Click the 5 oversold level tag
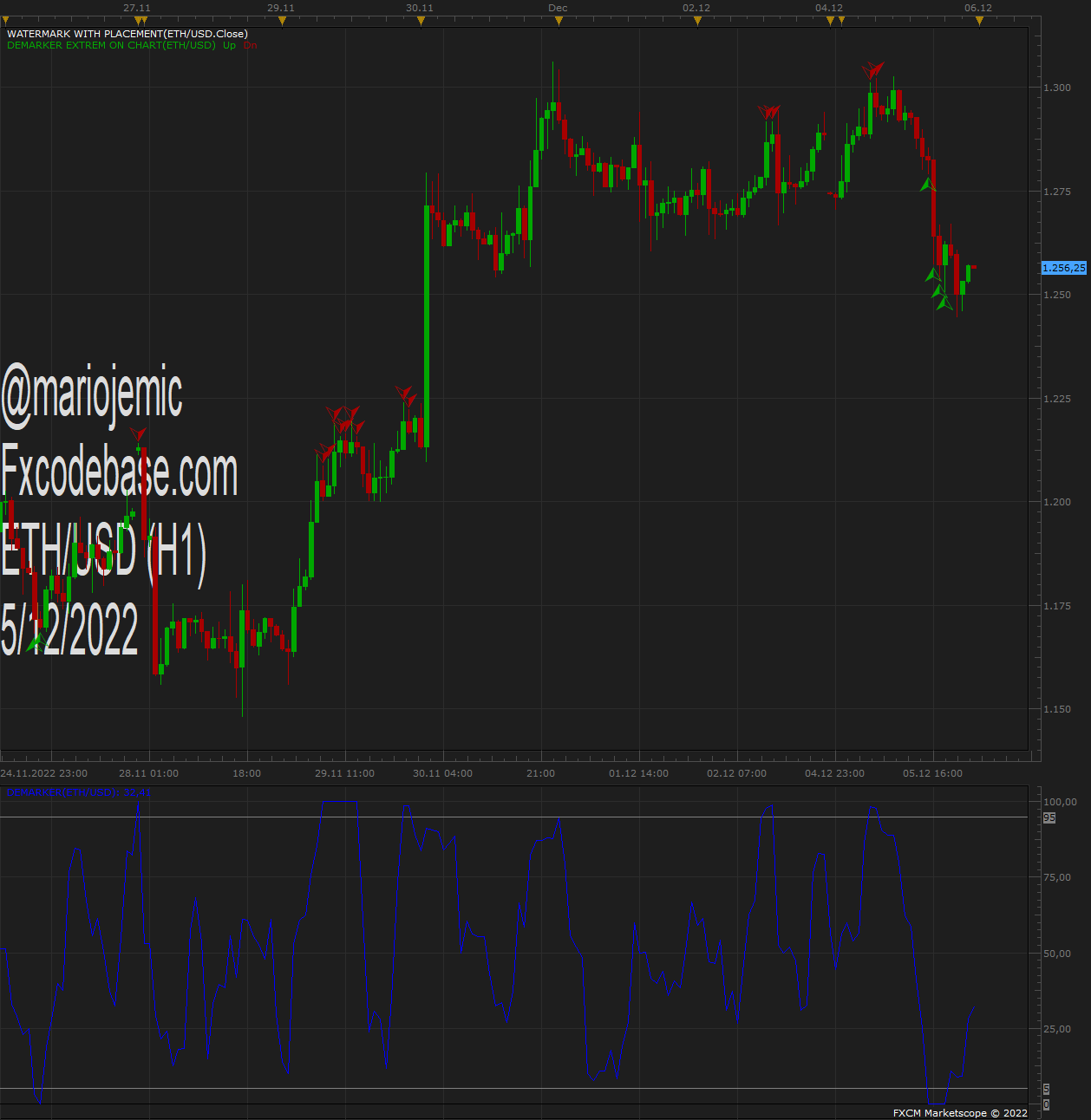This screenshot has width=1091, height=1120. pos(1047,1089)
